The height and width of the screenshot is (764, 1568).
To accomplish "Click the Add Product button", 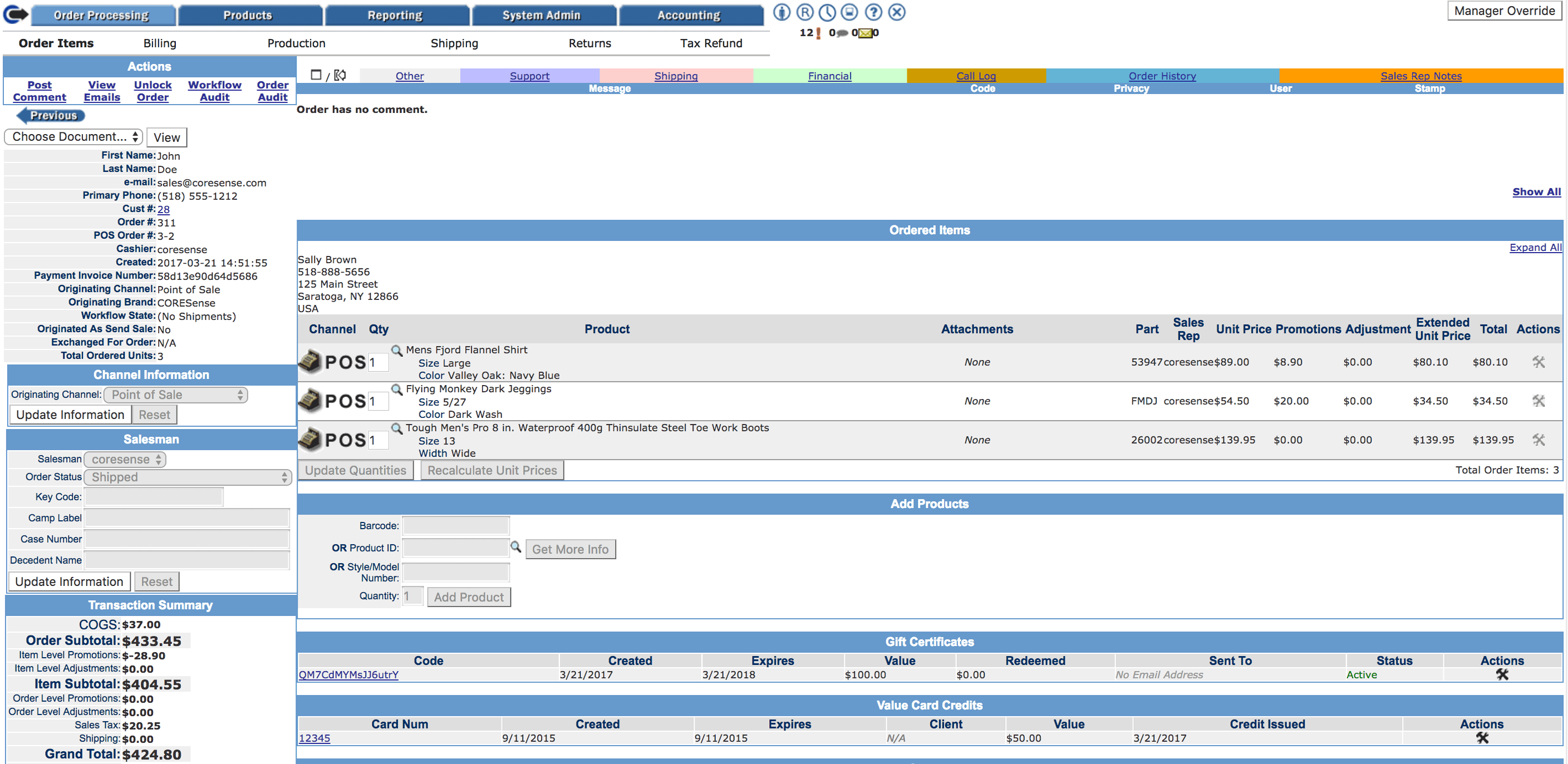I will (469, 597).
